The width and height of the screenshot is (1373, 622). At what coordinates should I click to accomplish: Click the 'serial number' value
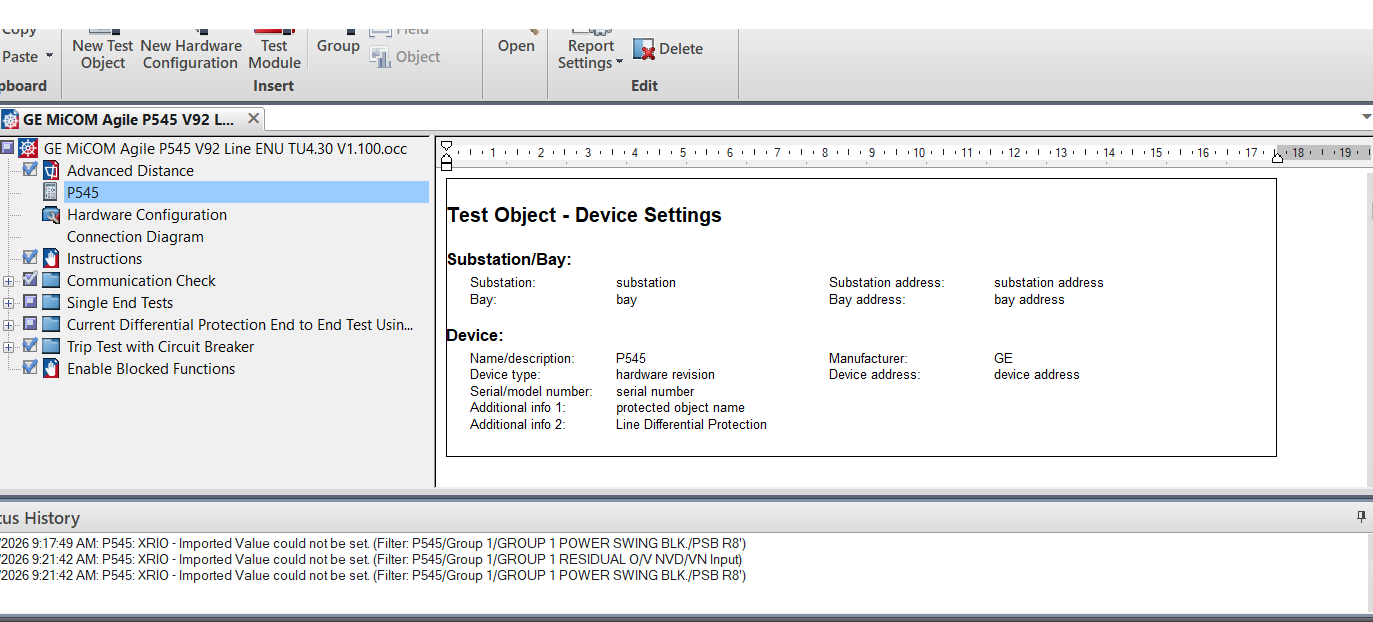655,391
